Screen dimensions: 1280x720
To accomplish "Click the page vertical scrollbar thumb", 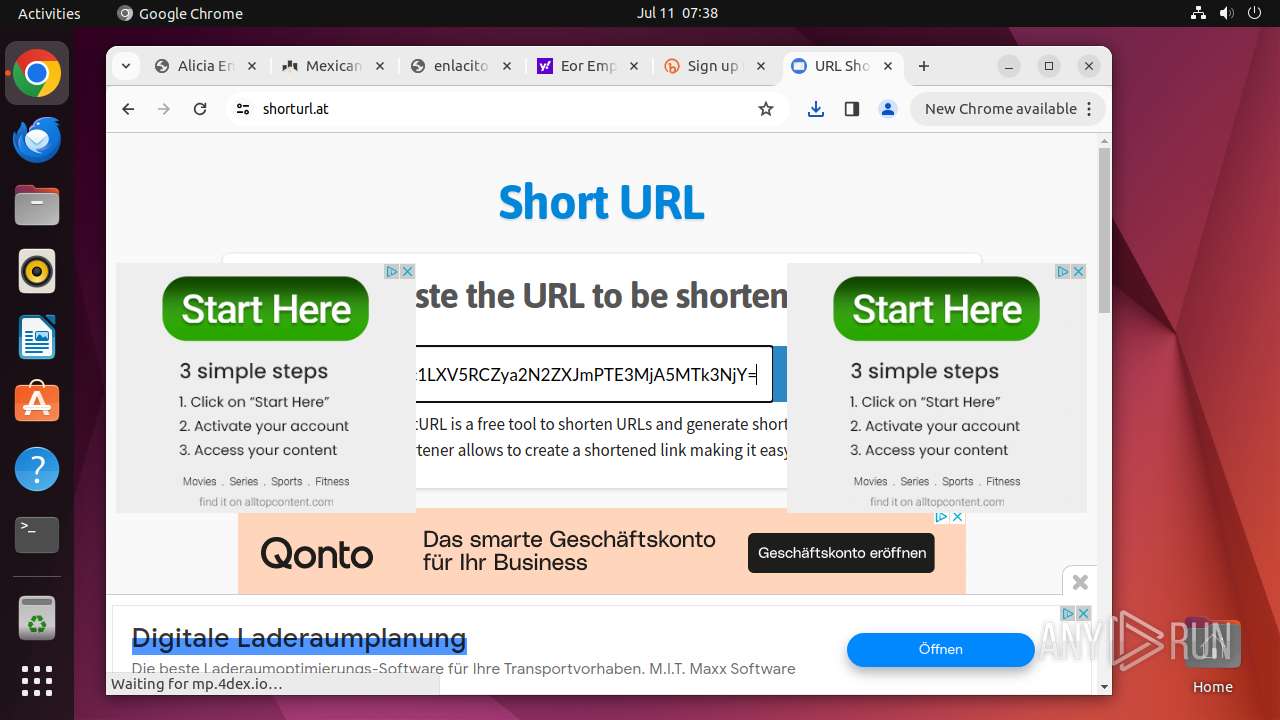I will [1104, 230].
